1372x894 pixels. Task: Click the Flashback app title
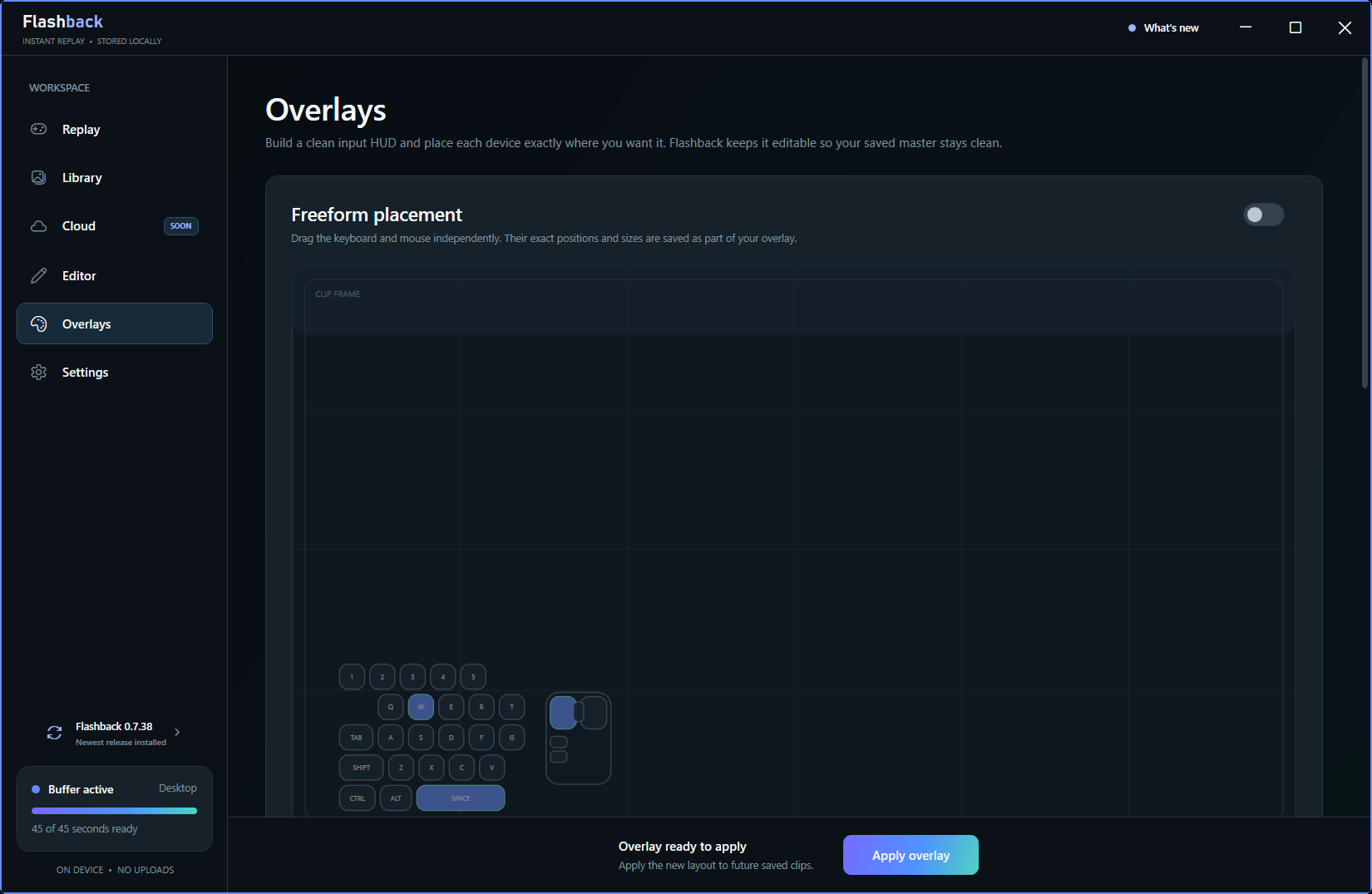click(x=63, y=22)
